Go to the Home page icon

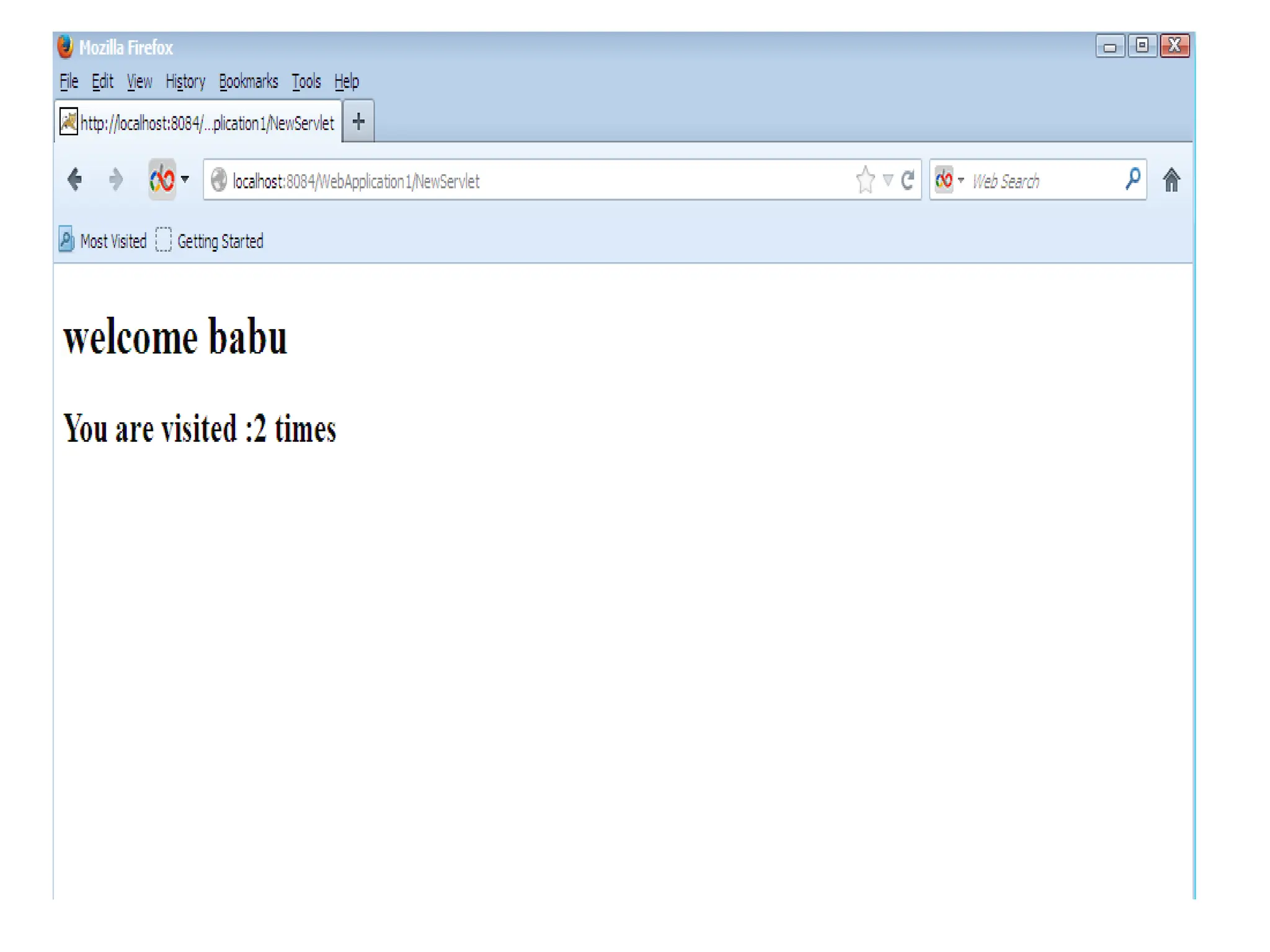[1171, 180]
